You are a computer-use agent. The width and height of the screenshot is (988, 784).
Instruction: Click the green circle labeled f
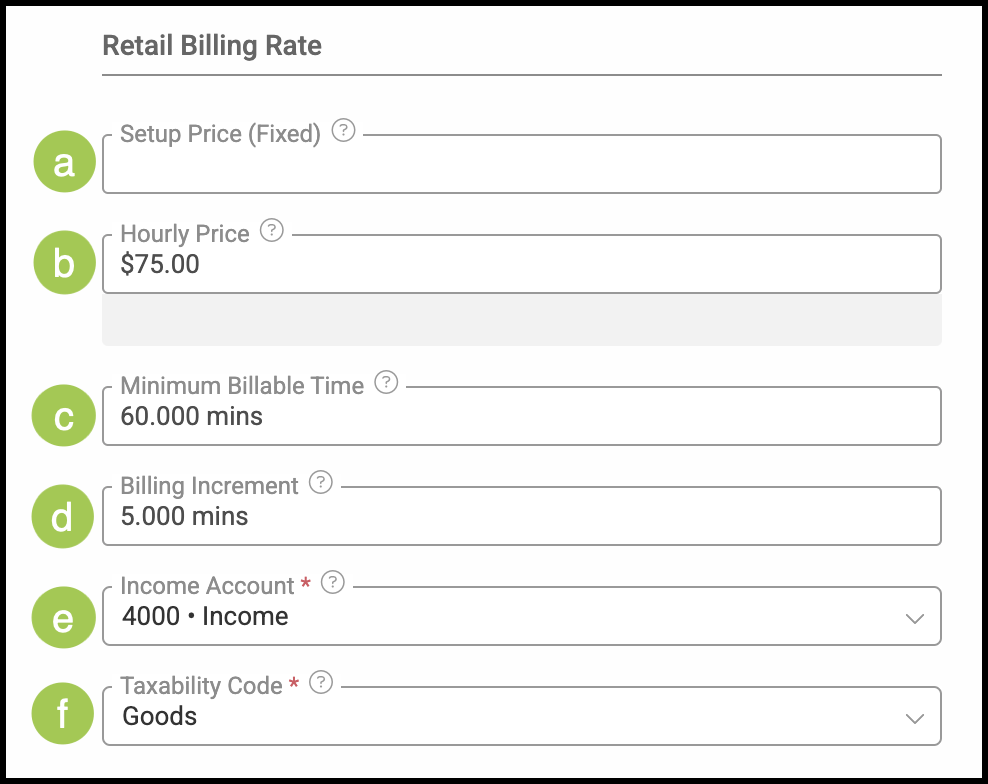(x=64, y=716)
